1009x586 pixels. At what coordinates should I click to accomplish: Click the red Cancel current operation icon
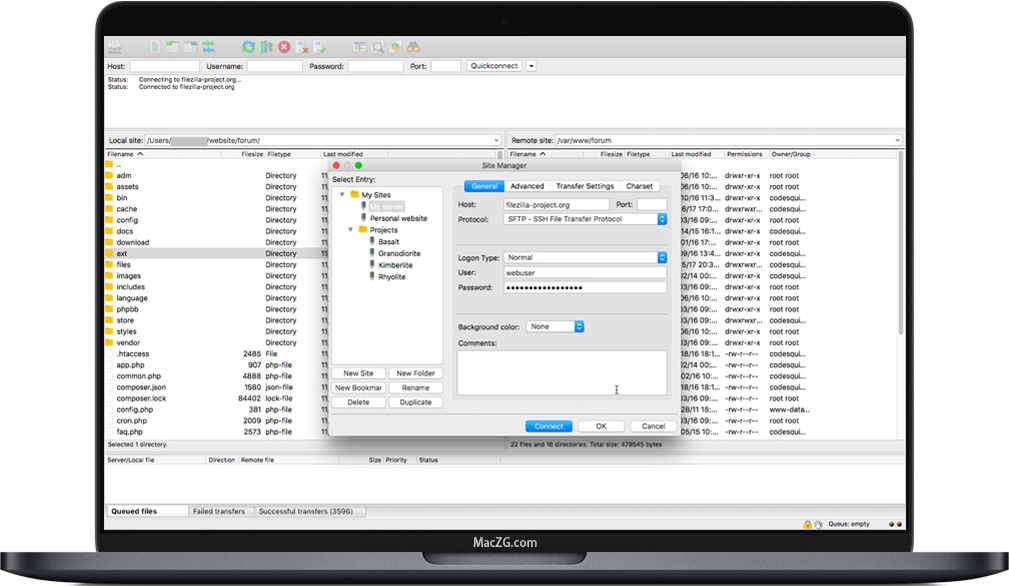click(284, 47)
